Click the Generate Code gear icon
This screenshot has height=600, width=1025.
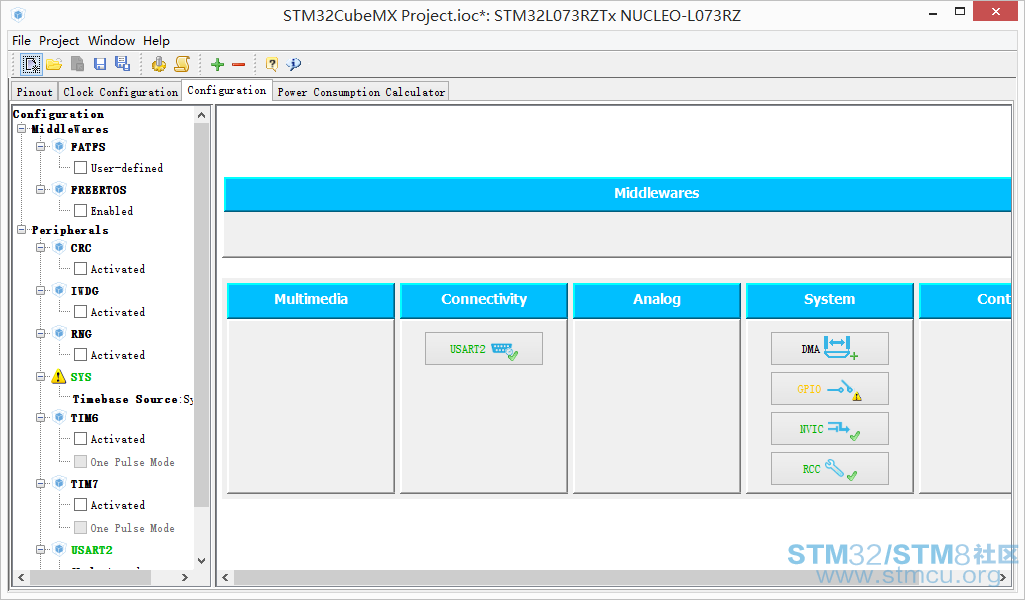pos(158,64)
